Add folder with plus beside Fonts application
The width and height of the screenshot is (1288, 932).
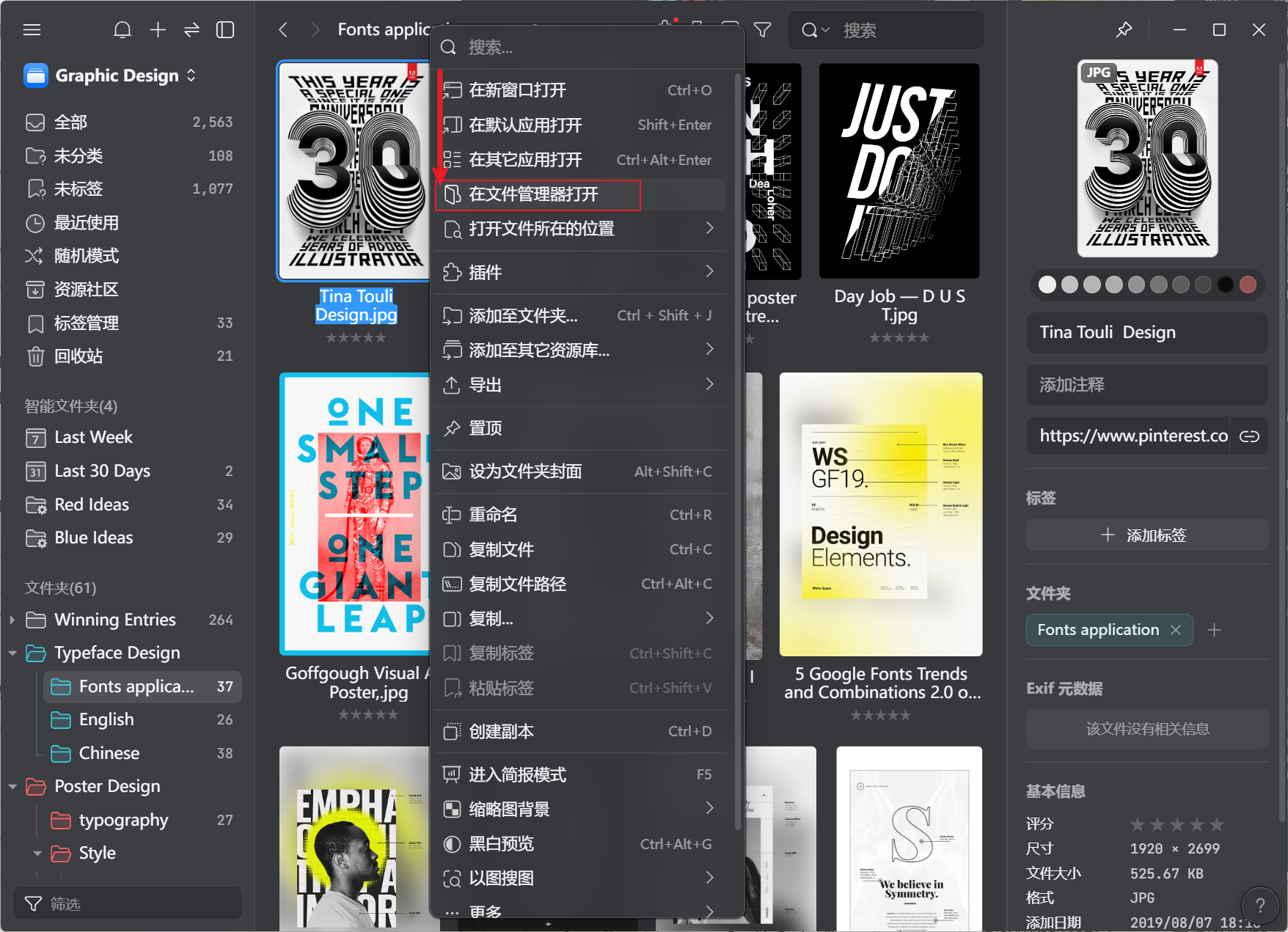1214,630
